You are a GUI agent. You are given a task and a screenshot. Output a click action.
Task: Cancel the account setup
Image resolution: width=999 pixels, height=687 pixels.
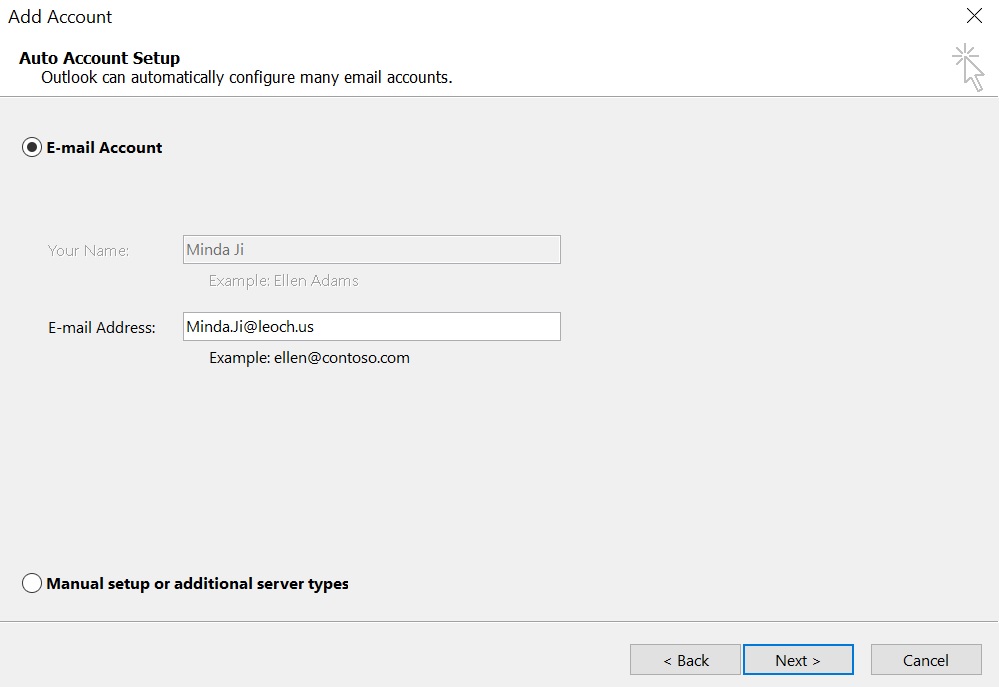926,660
